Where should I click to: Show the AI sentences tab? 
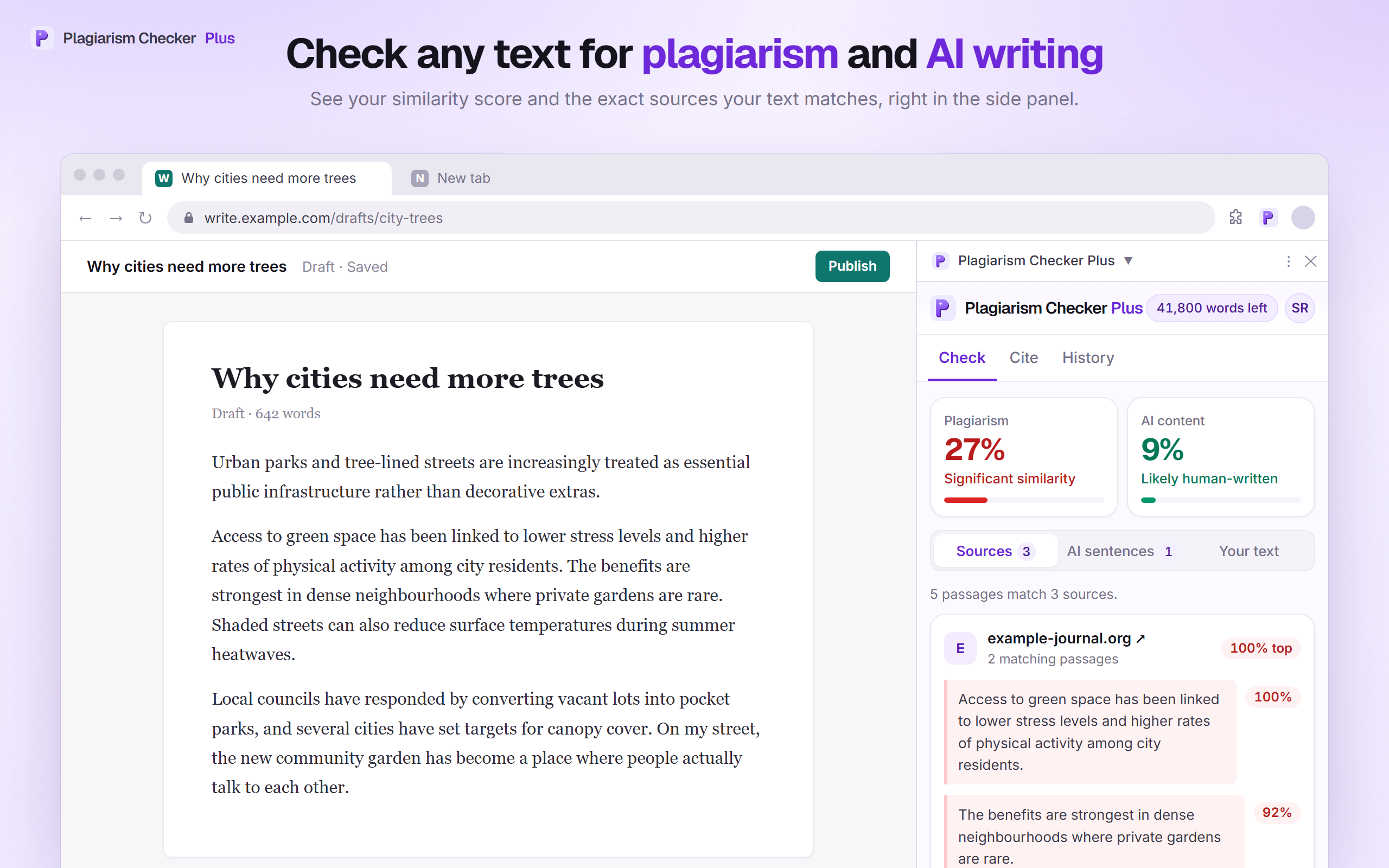click(x=1121, y=551)
